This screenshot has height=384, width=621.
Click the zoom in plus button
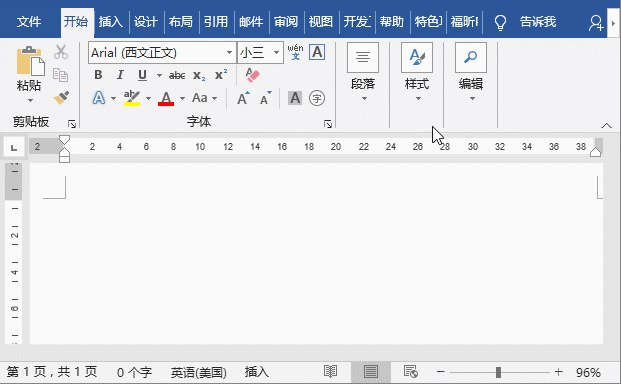[558, 372]
